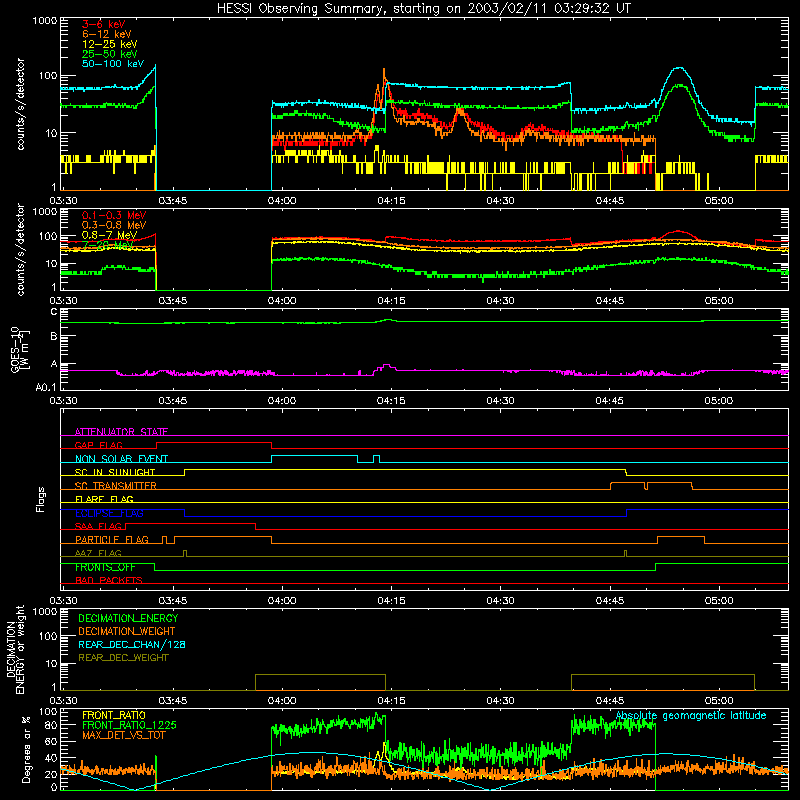Click the vertical Flags axis title
This screenshot has height=800, width=800.
coord(41,499)
